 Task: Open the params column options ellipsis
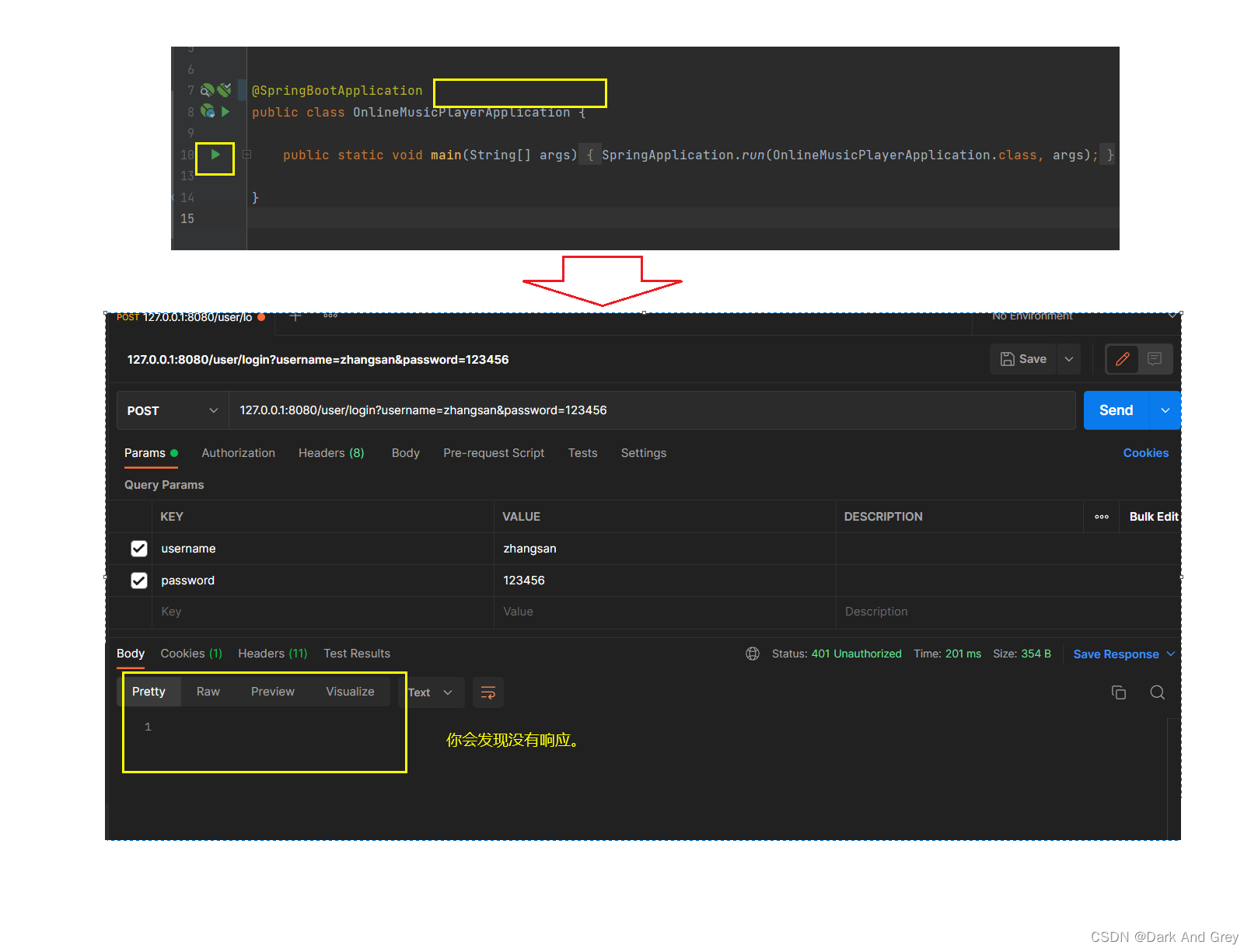click(1101, 517)
